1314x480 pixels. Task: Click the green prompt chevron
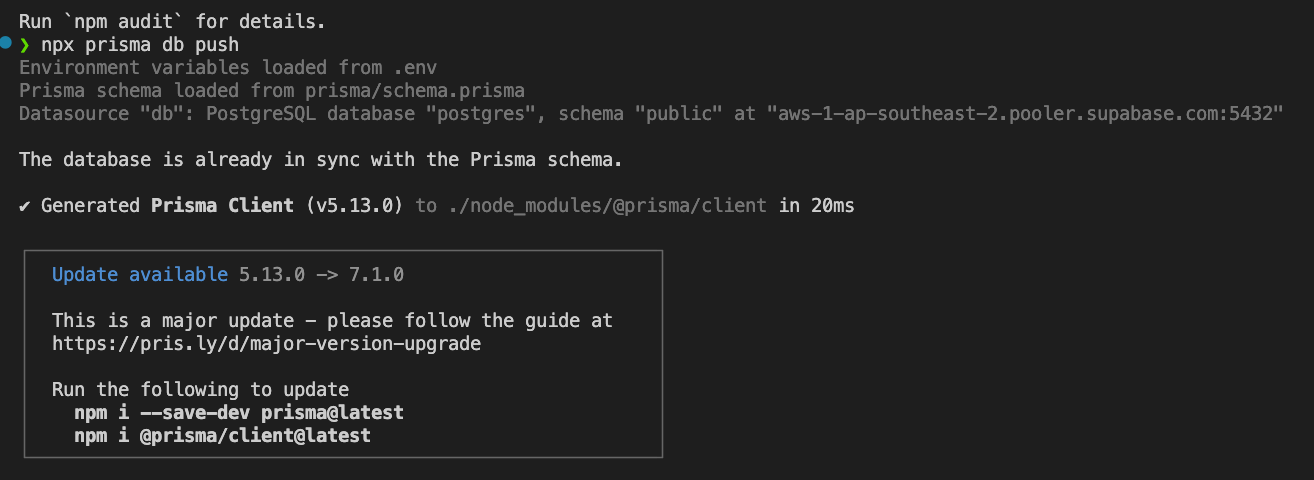[24, 44]
